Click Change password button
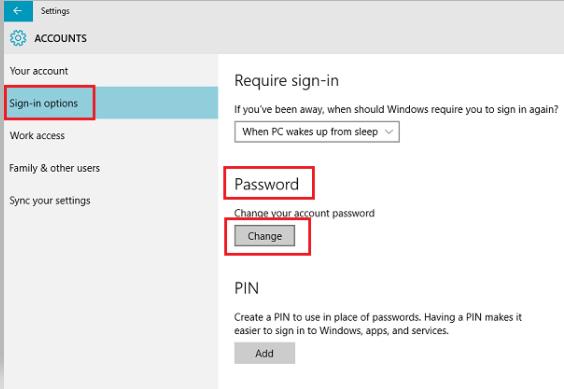The width and height of the screenshot is (564, 389). click(x=265, y=236)
